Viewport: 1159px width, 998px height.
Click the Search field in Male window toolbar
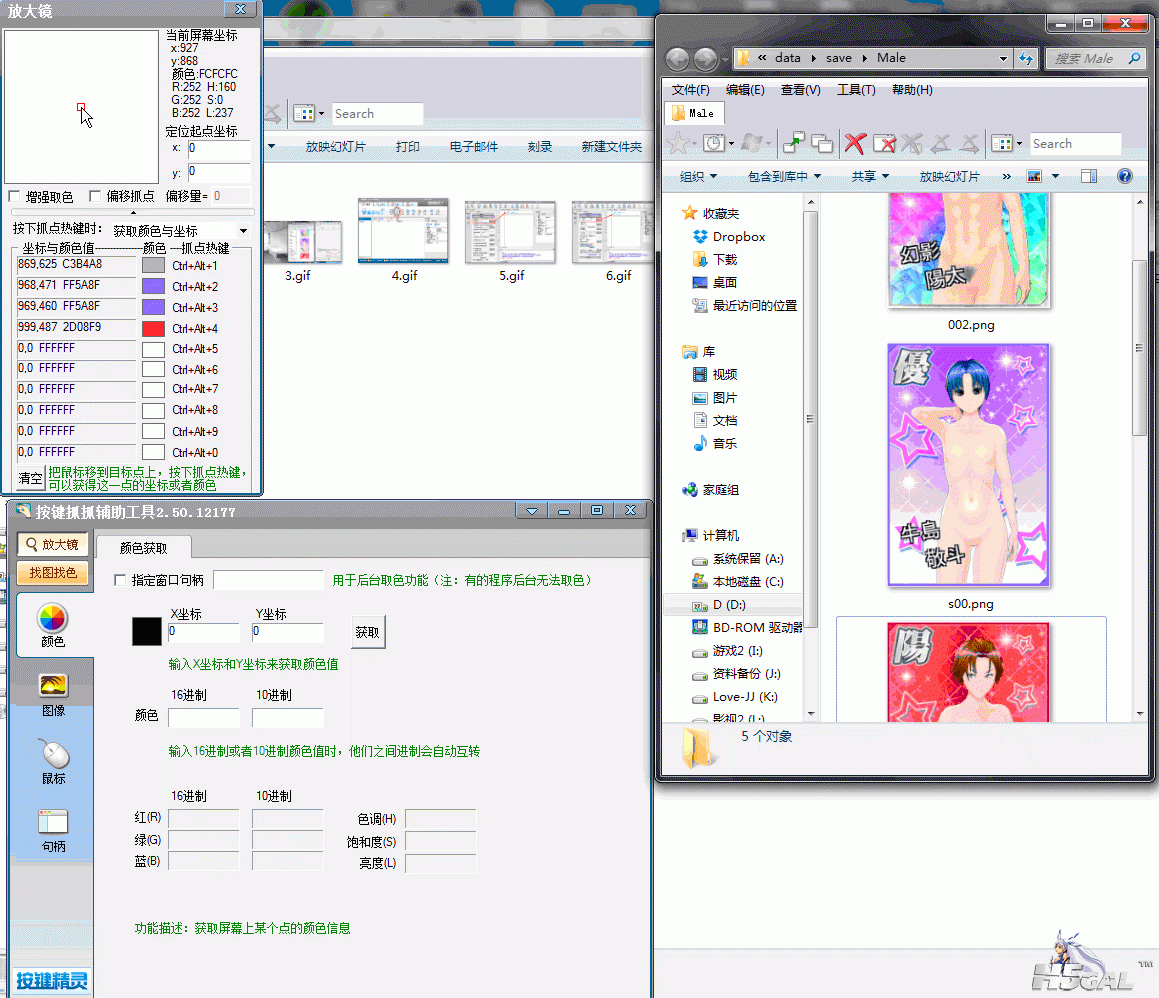tap(1075, 143)
